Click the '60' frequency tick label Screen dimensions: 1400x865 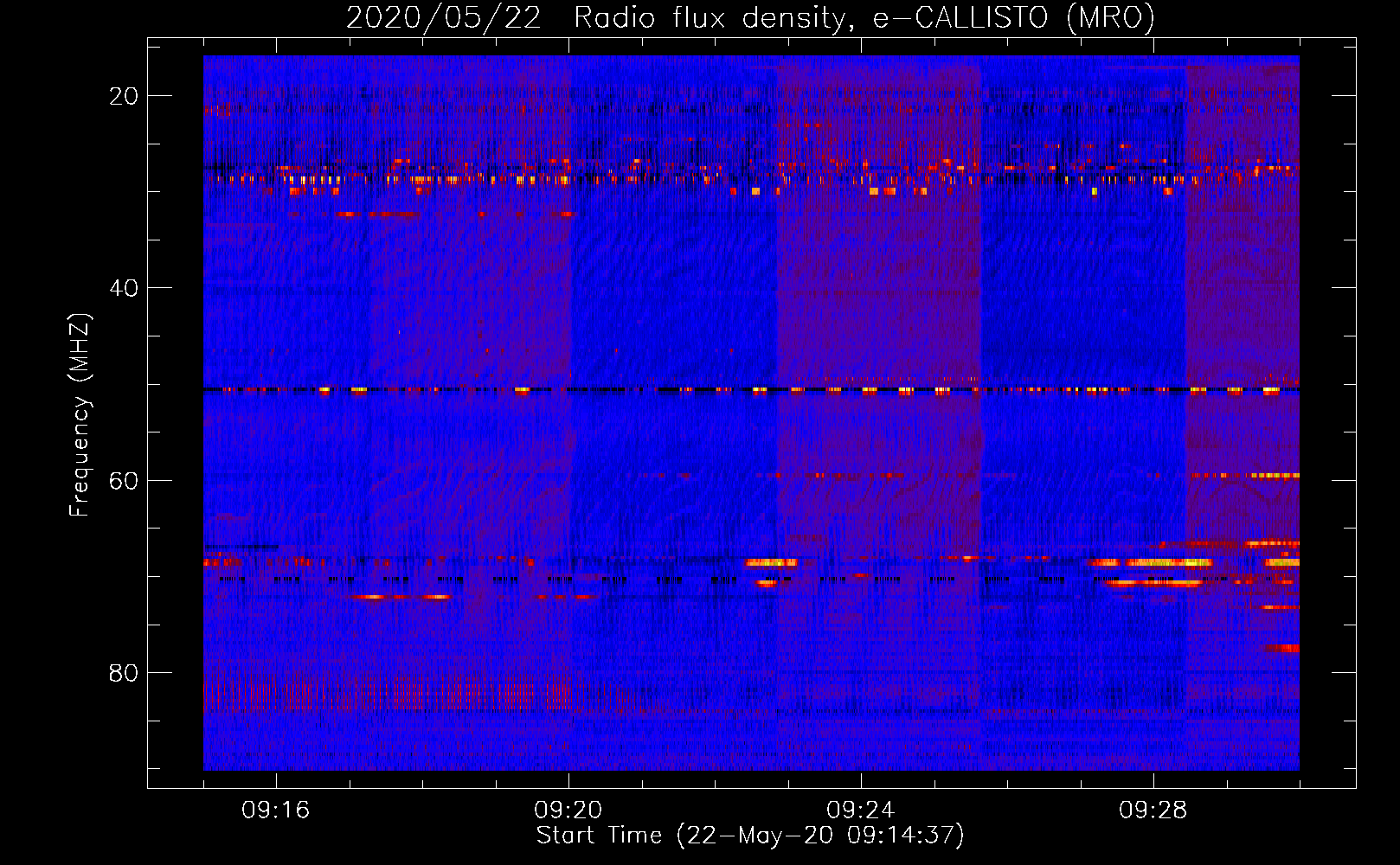coord(124,480)
